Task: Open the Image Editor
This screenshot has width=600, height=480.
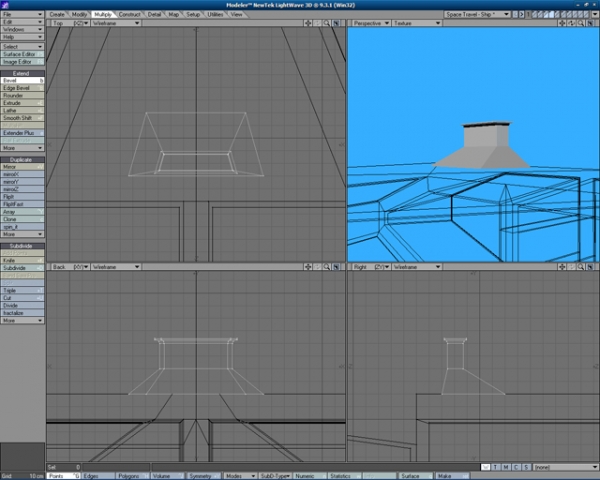Action: pyautogui.click(x=22, y=62)
